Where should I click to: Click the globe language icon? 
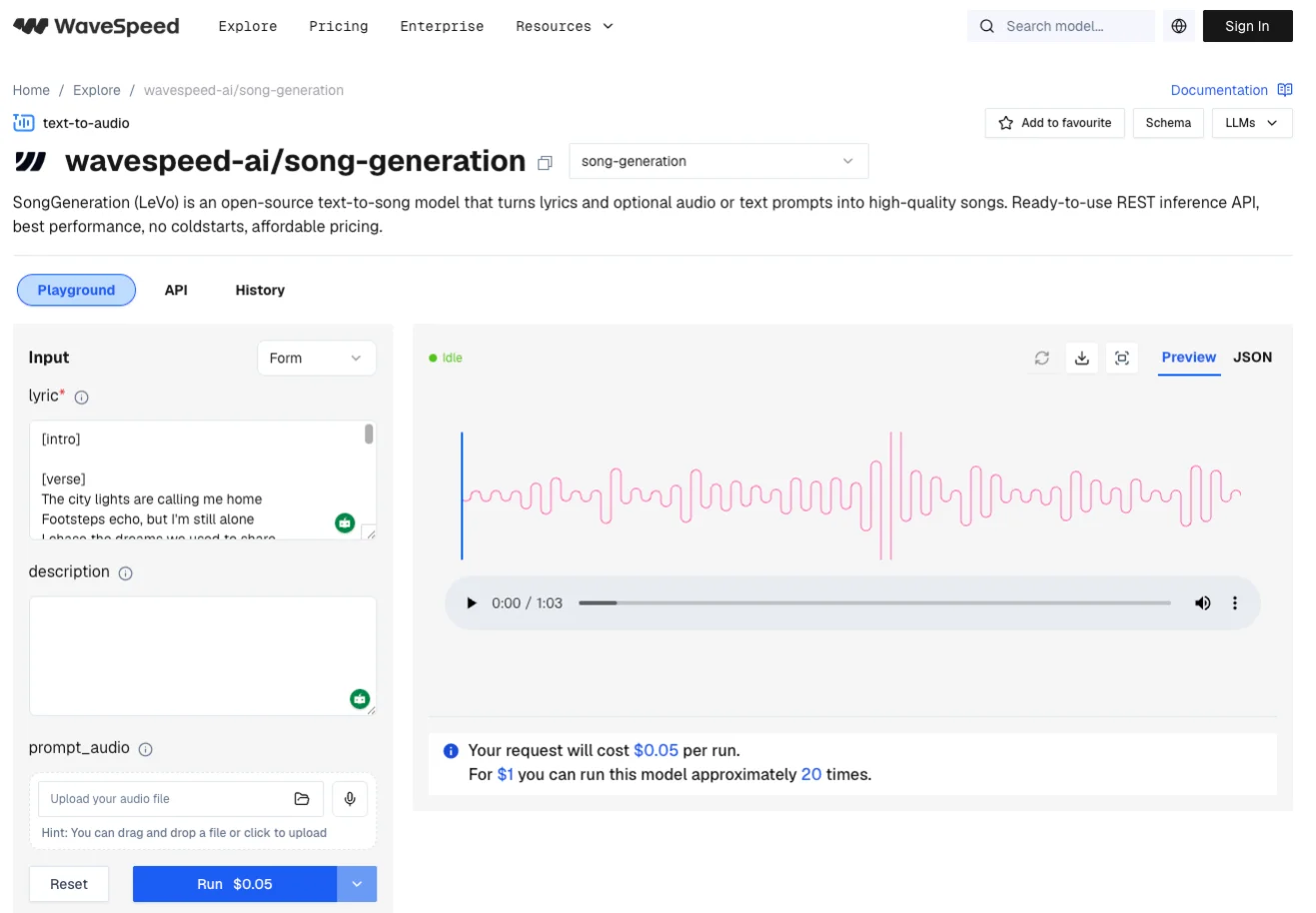pos(1179,26)
